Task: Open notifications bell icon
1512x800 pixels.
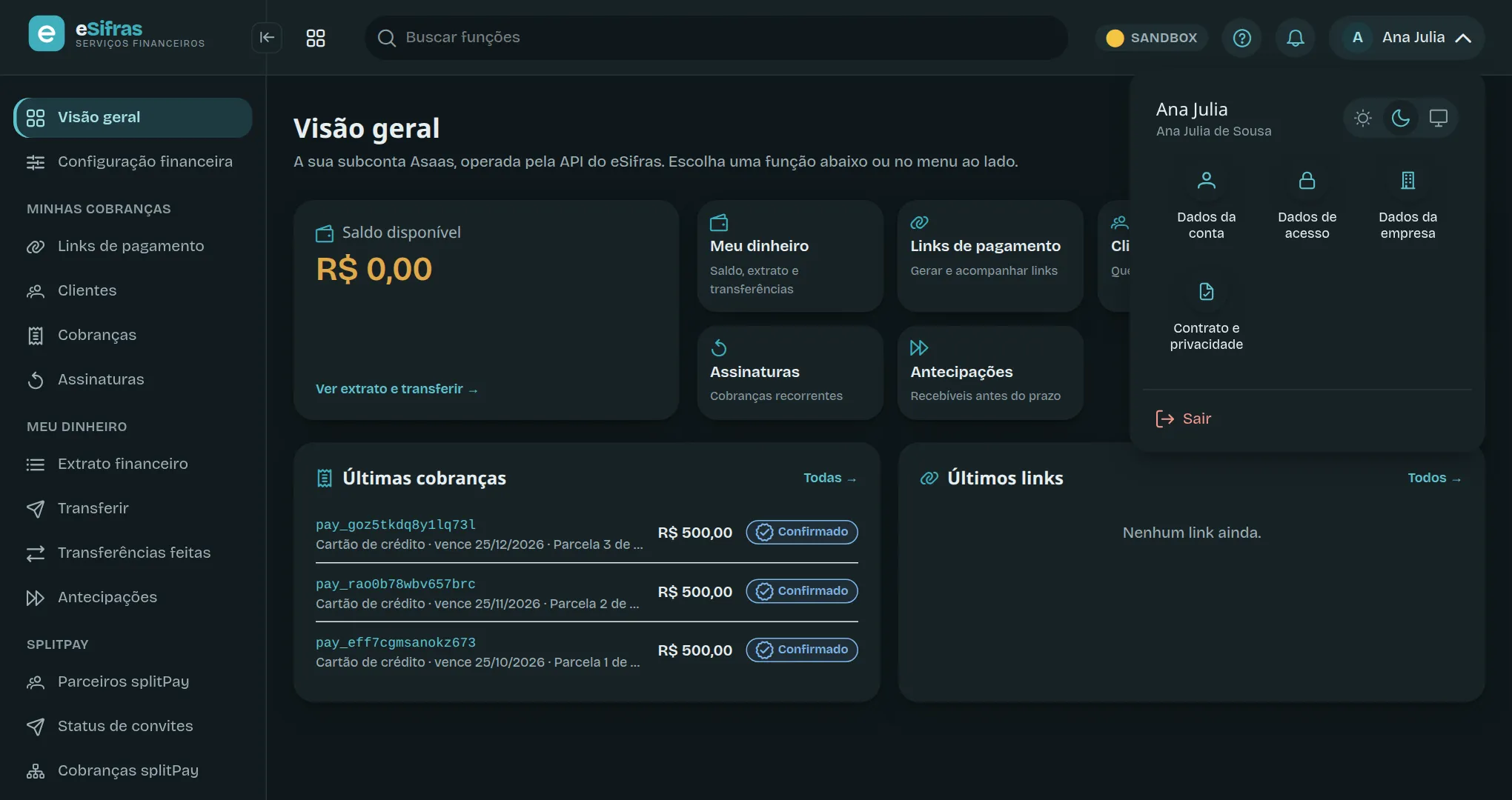Action: pos(1295,38)
